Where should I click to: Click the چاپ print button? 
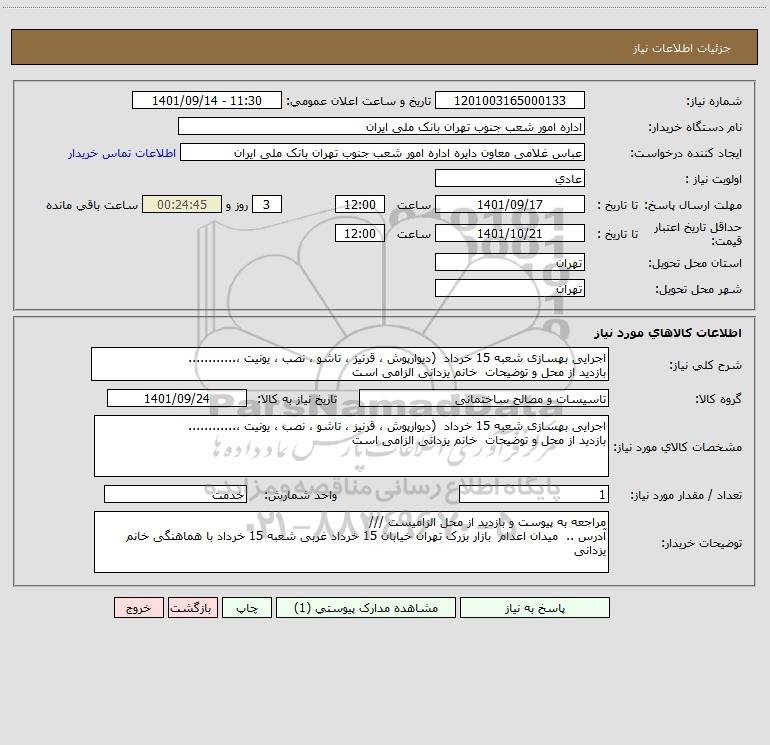coord(247,607)
